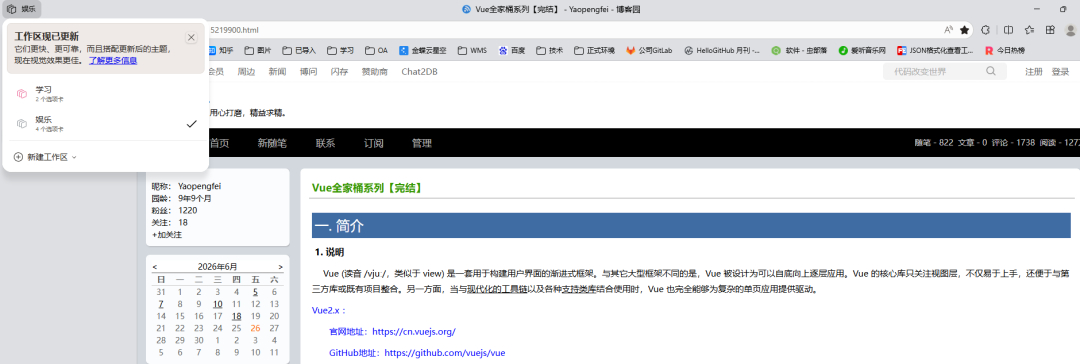Screen dimensions: 1080x364
Task: Select date 10 in the calendar
Action: (x=218, y=304)
